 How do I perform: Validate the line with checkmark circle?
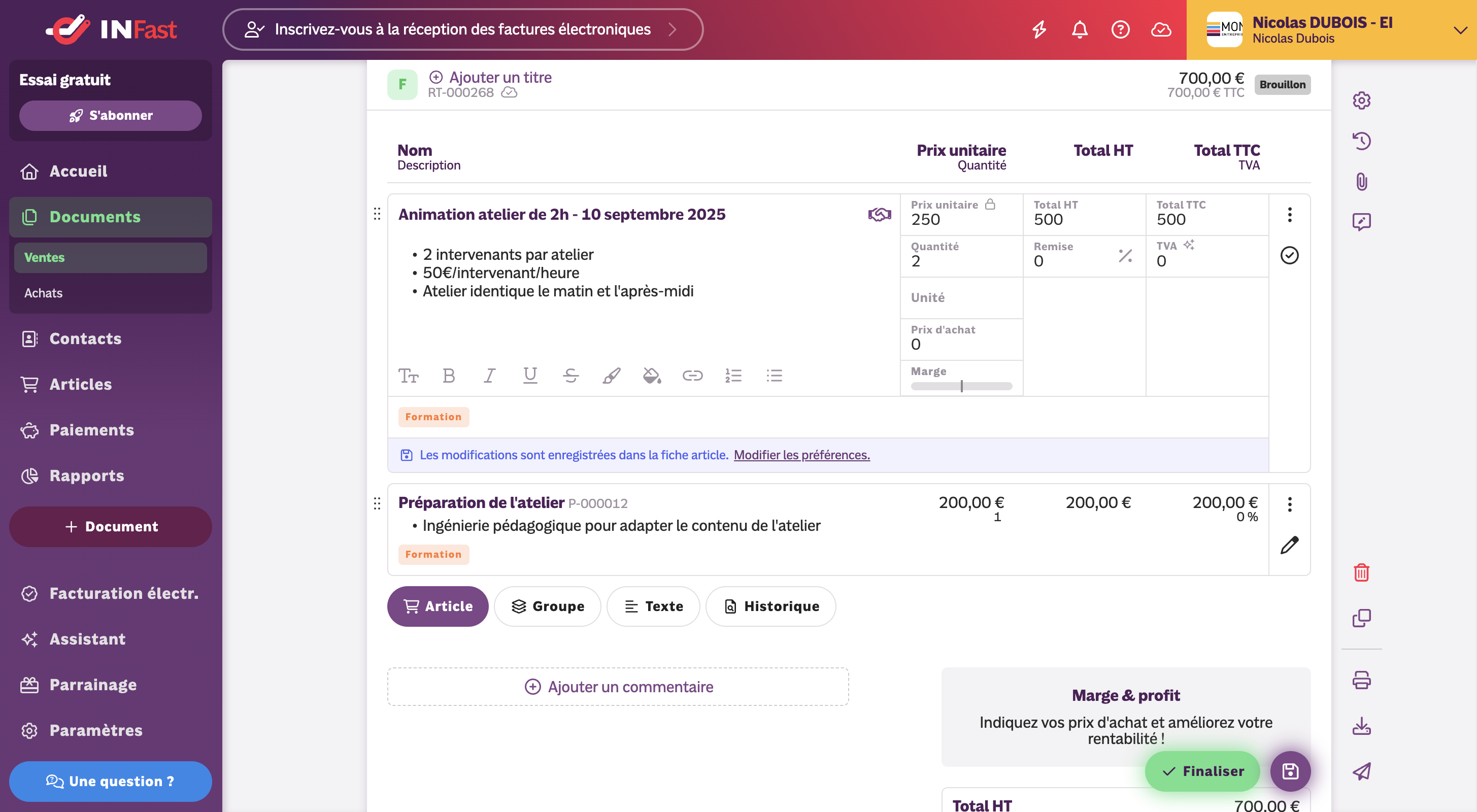[1290, 255]
